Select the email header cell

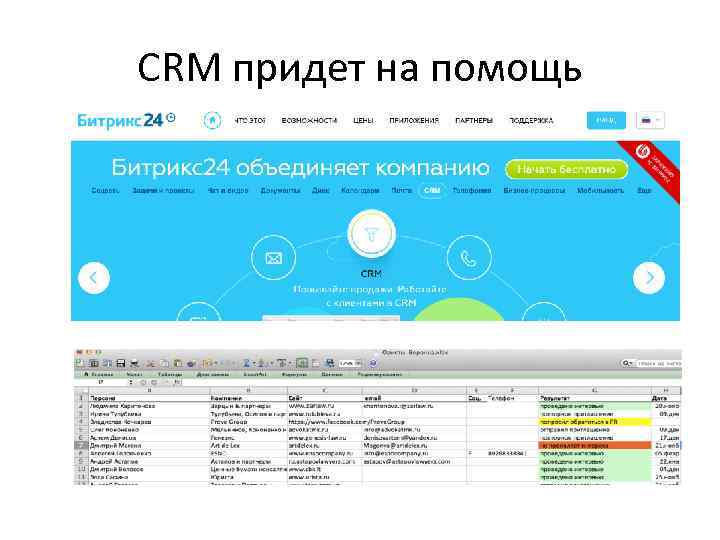(x=414, y=398)
